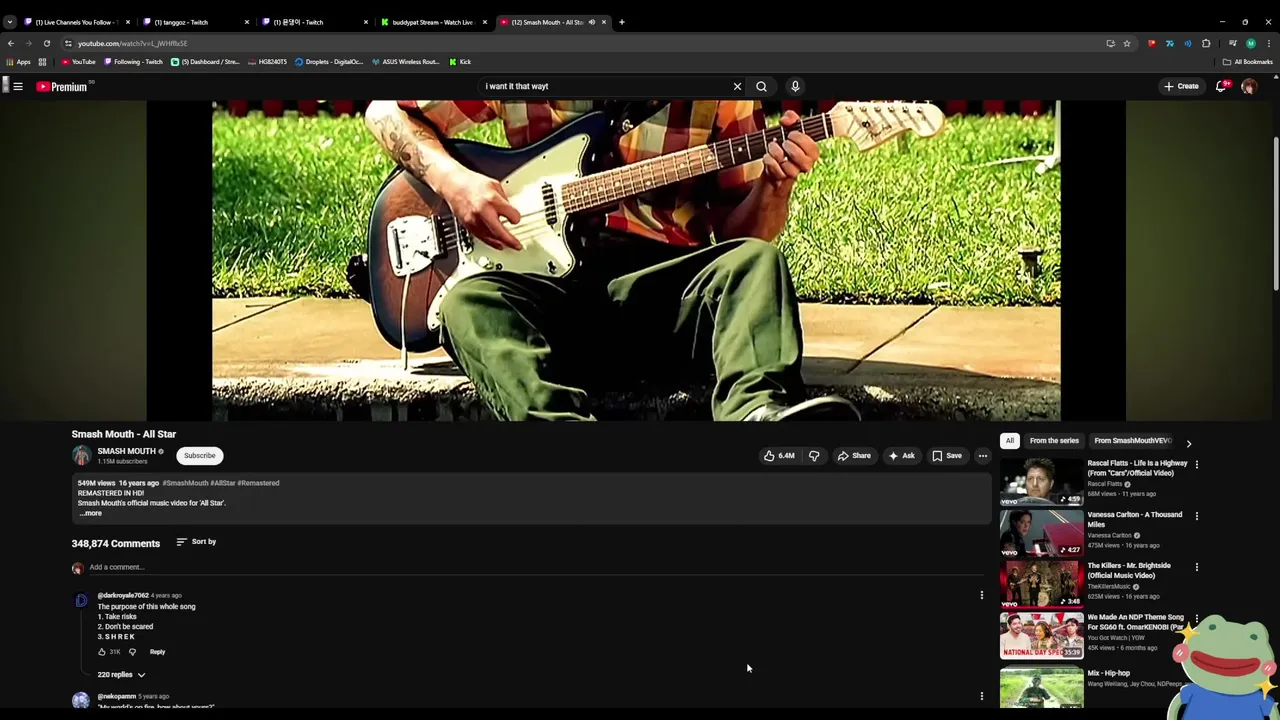
Task: Show next related-video chips arrow
Action: click(x=1189, y=443)
